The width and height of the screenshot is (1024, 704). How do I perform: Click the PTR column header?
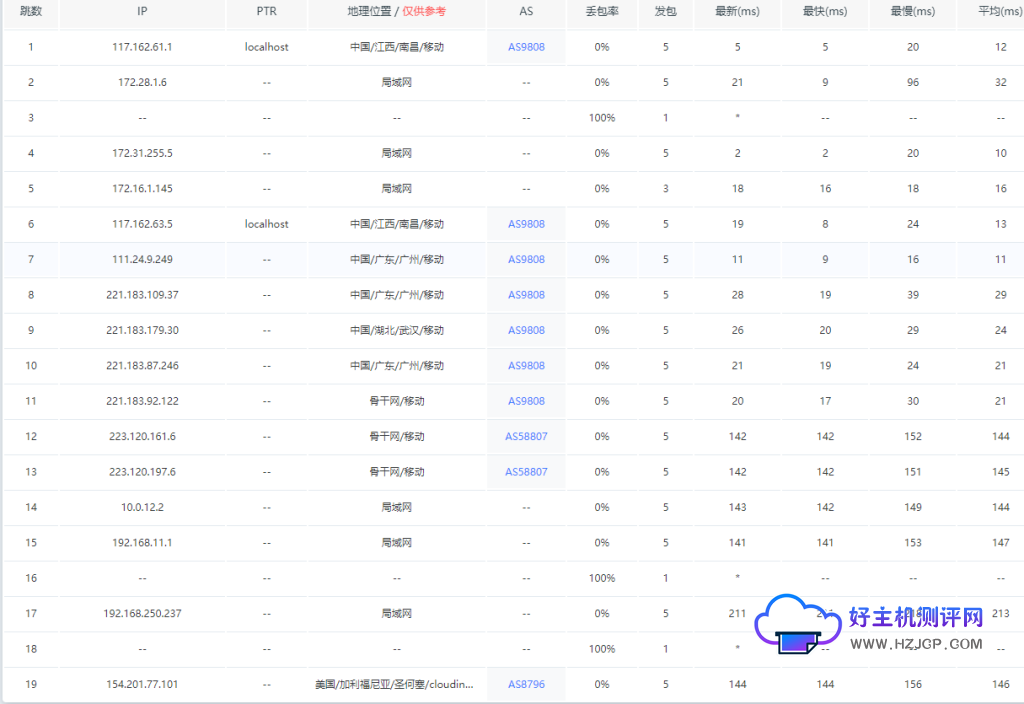(x=266, y=12)
